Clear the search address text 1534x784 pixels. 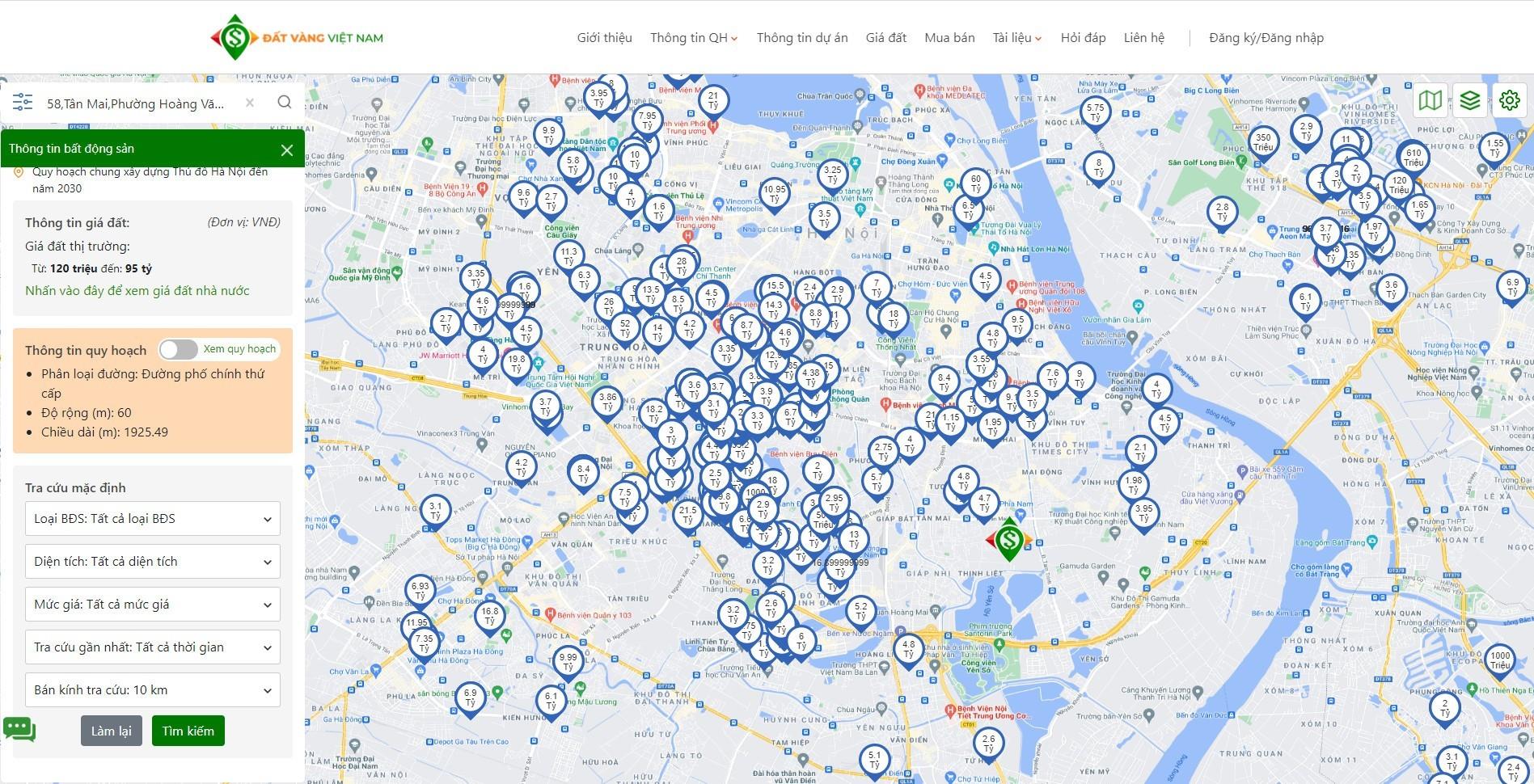pyautogui.click(x=250, y=103)
